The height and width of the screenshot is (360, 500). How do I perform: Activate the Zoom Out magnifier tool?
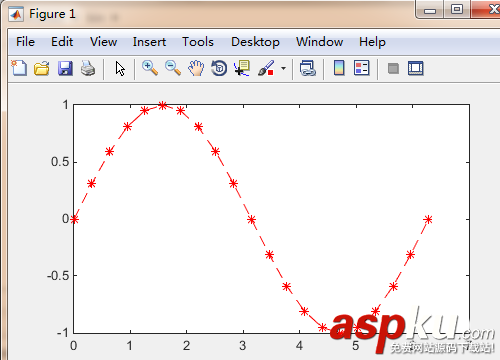pos(173,68)
